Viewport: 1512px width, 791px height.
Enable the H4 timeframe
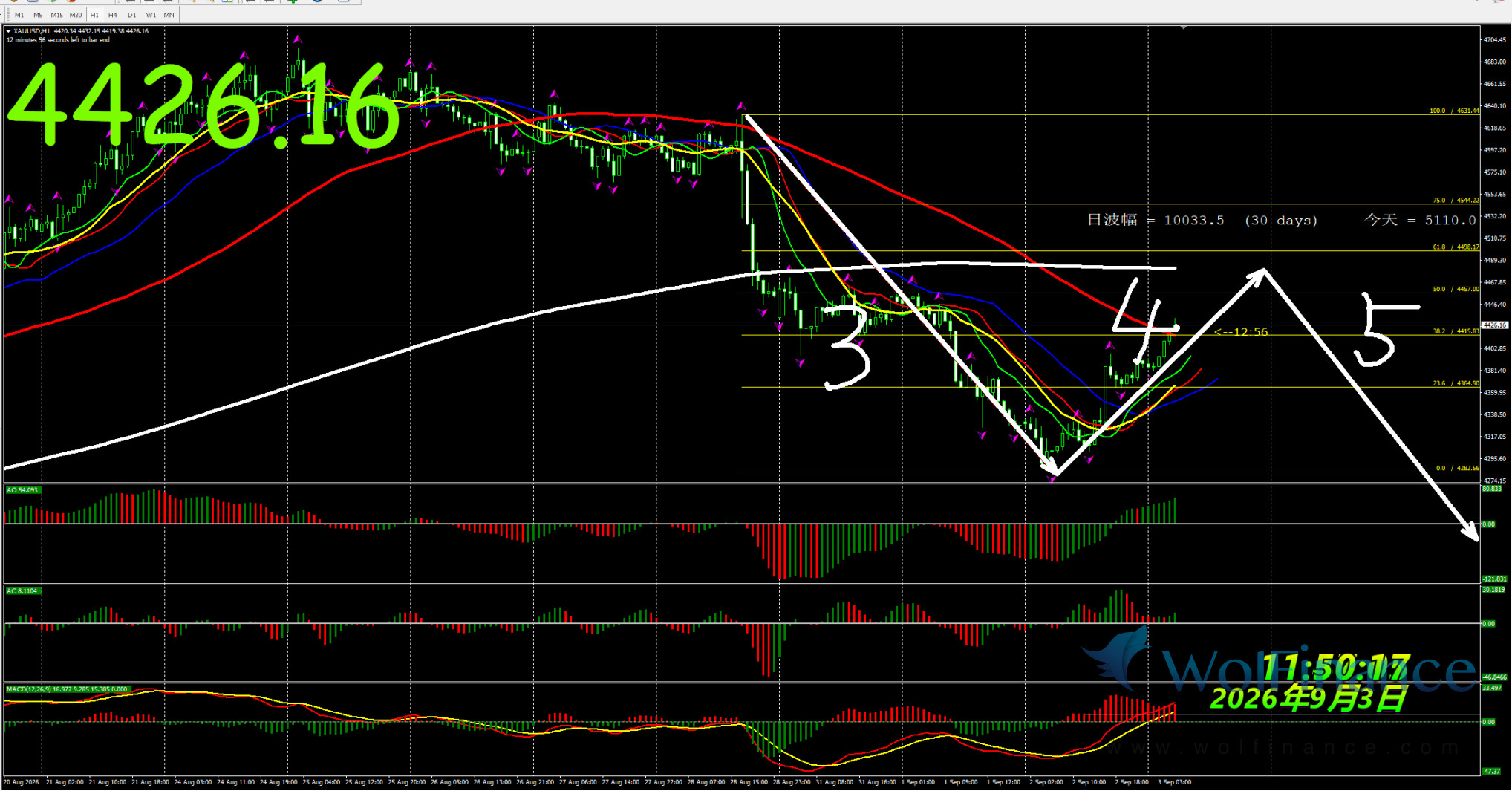[x=113, y=15]
